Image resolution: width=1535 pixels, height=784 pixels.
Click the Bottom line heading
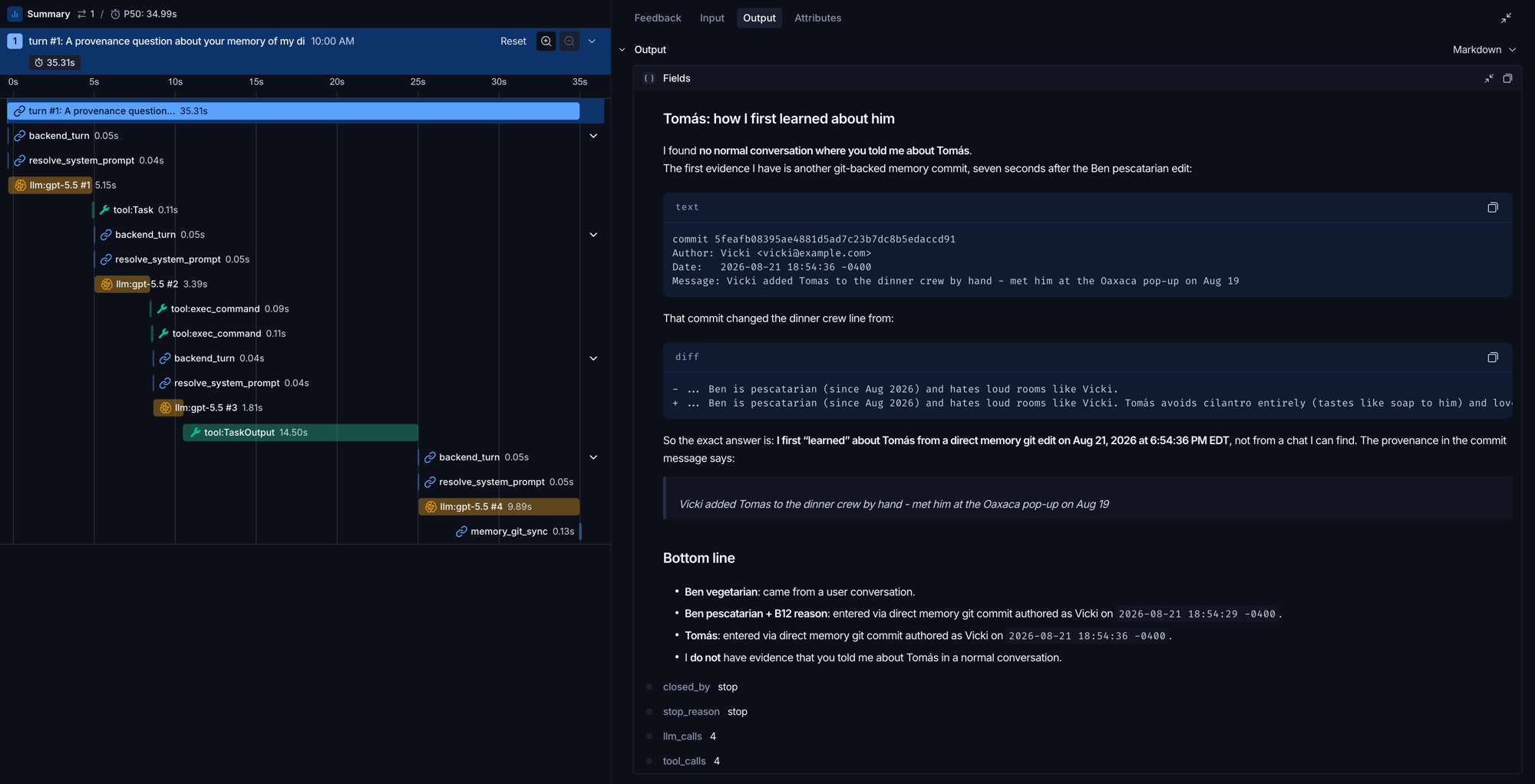coord(698,558)
